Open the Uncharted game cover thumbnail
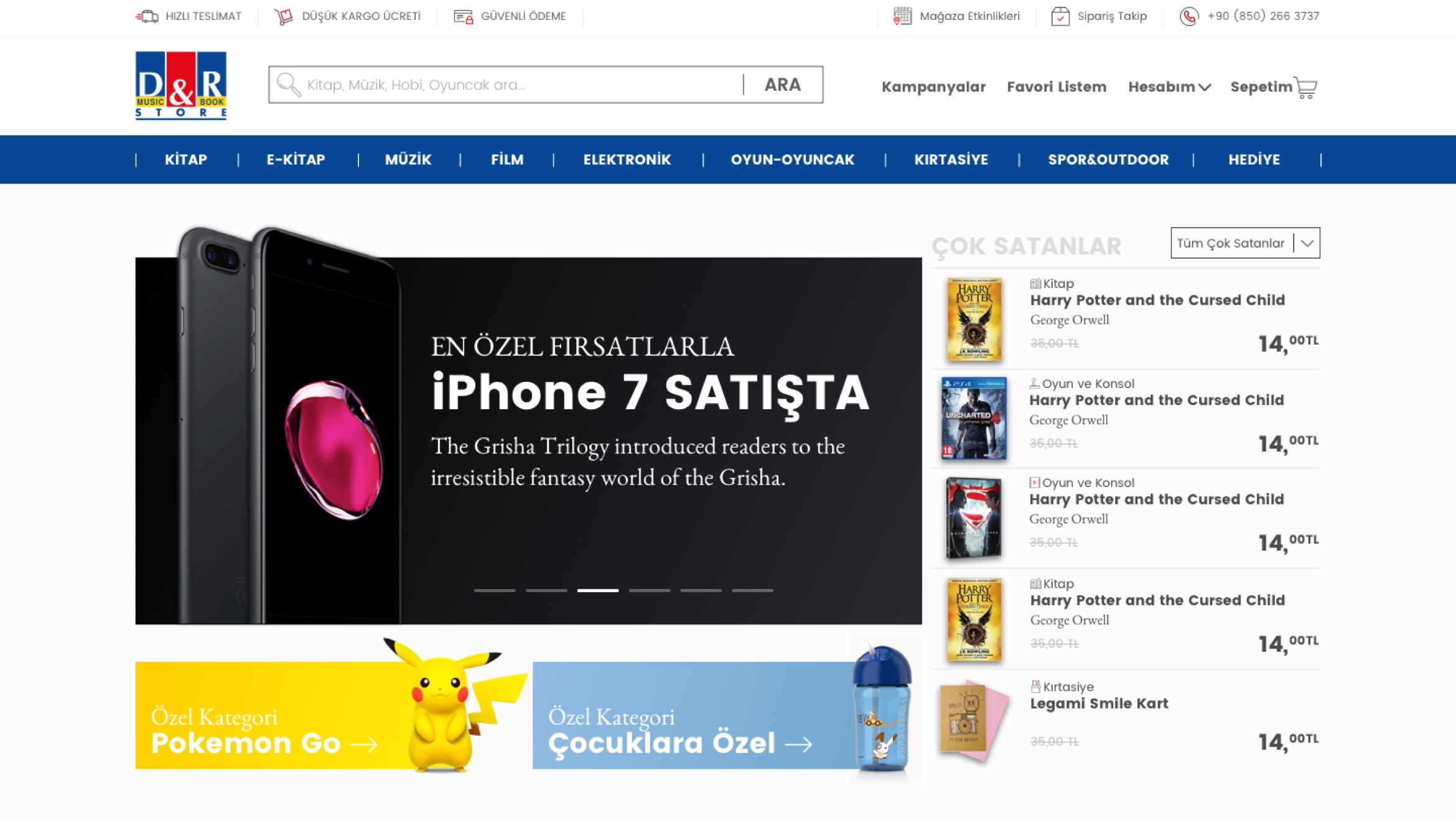 coord(974,418)
